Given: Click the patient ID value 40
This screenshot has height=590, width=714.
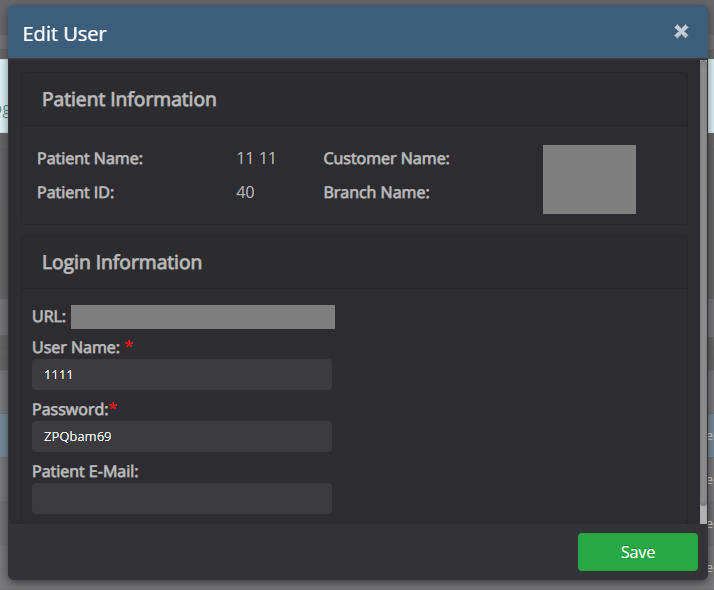Looking at the screenshot, I should (x=245, y=193).
